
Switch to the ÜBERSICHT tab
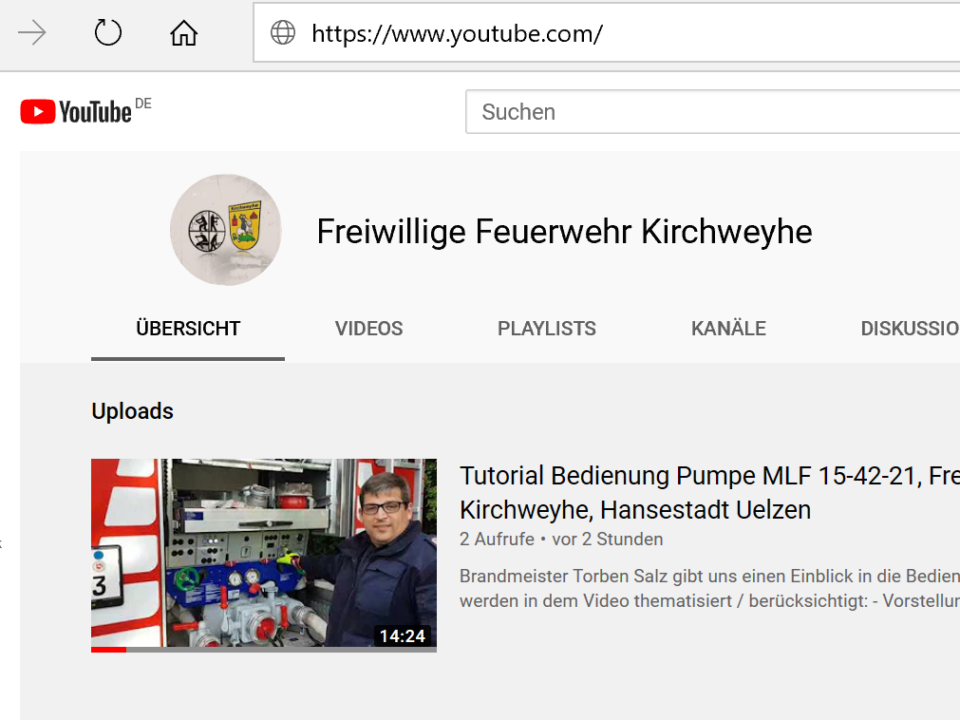[x=188, y=329]
